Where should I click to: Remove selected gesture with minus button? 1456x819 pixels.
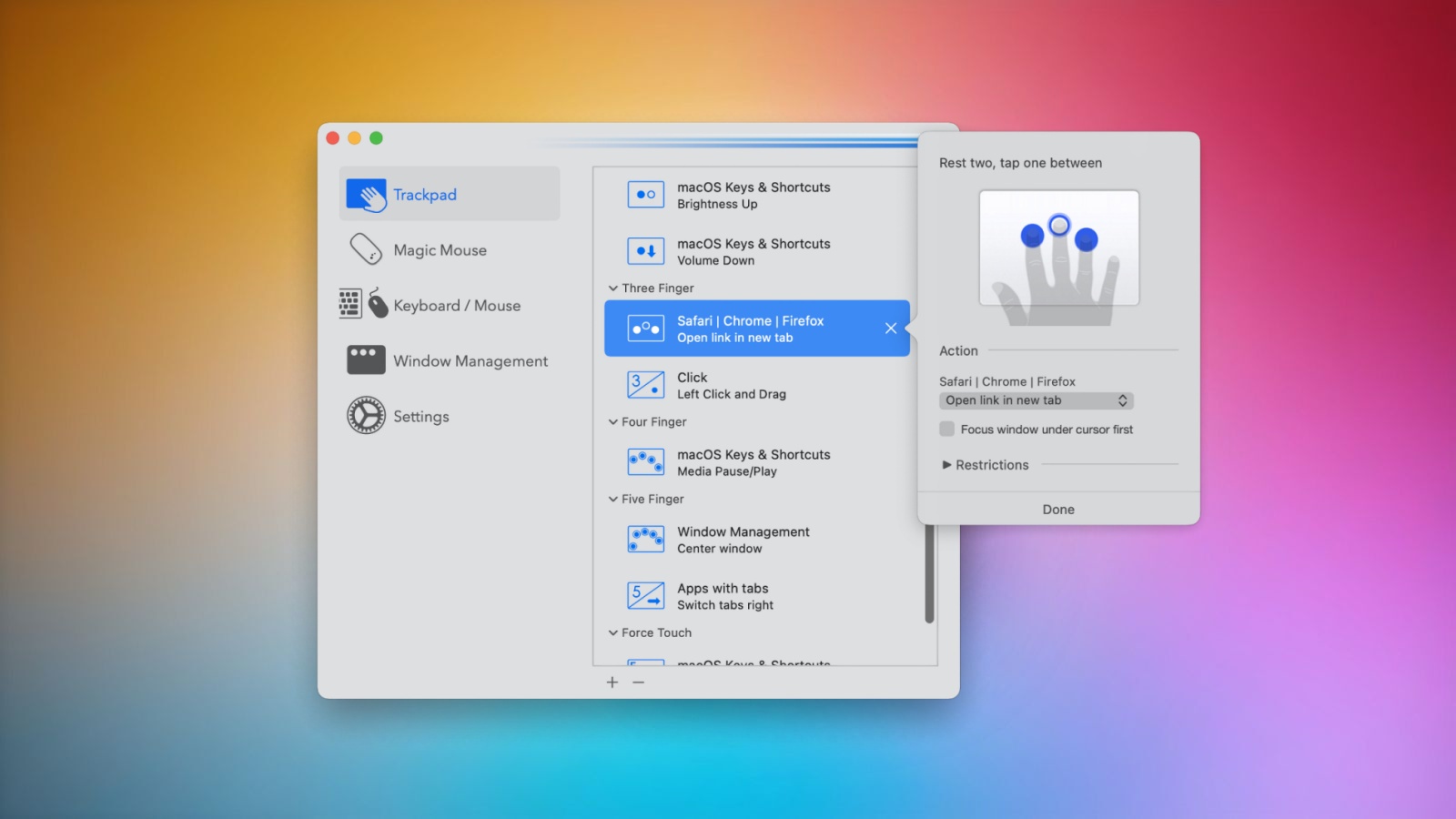[x=639, y=682]
